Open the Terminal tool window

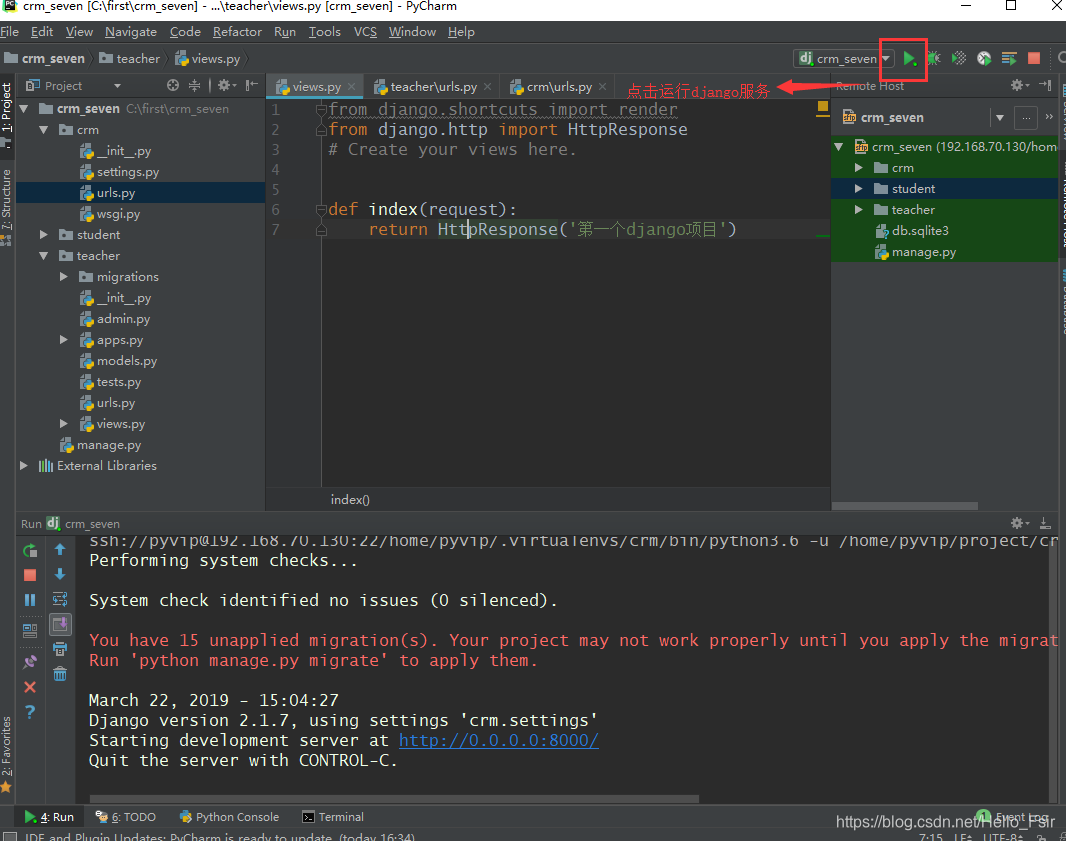pyautogui.click(x=333, y=817)
